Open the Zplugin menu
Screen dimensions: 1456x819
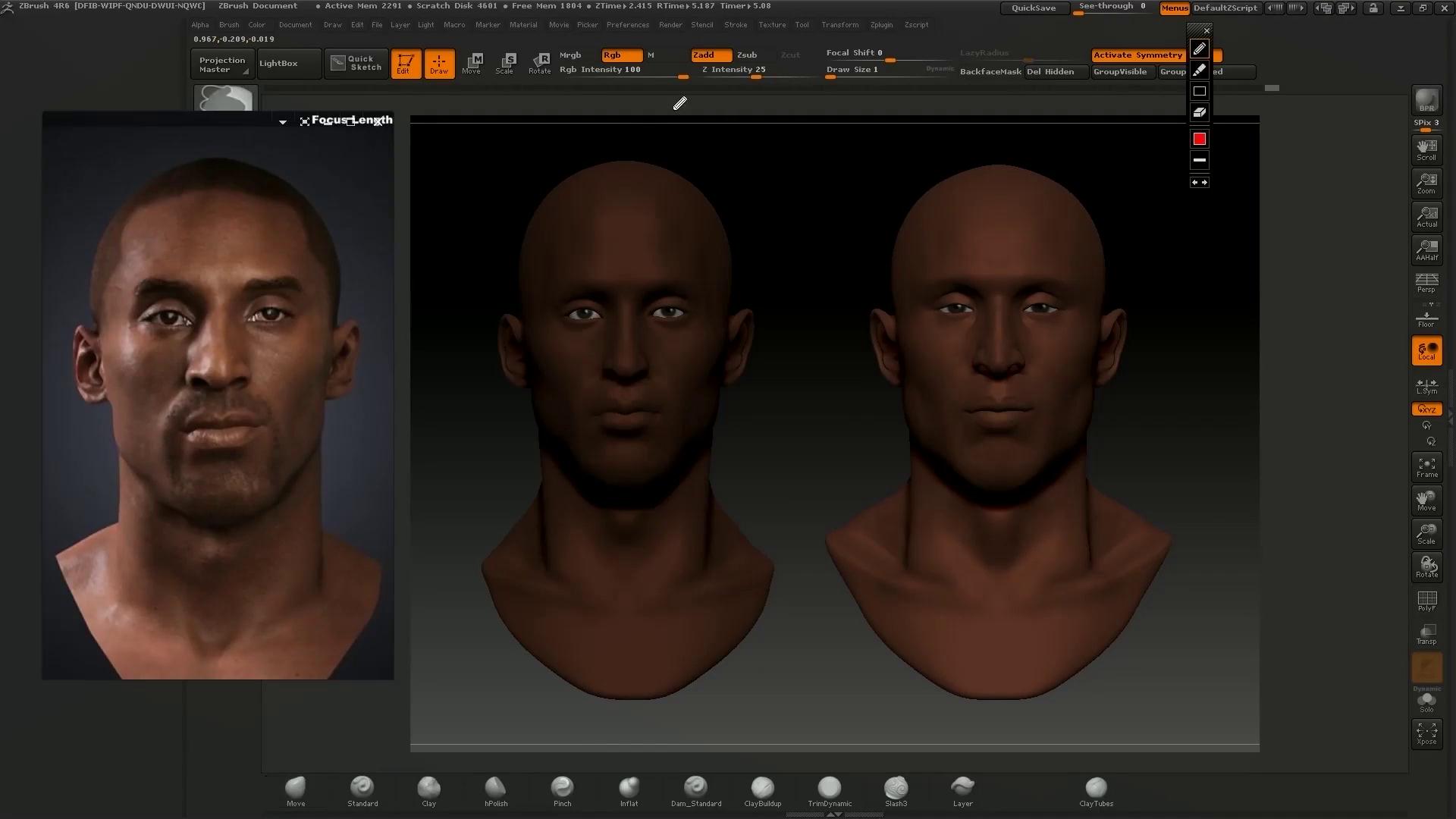(x=881, y=25)
